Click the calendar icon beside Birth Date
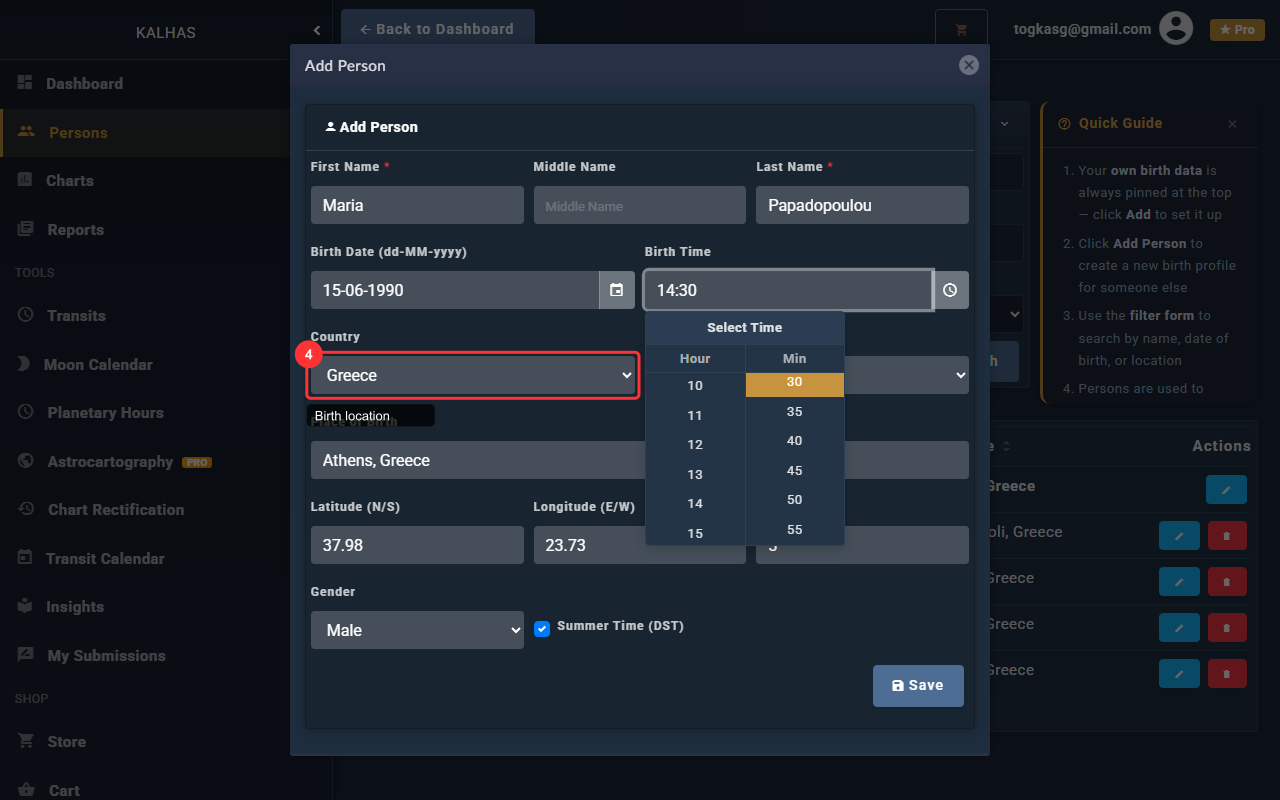The image size is (1280, 800). pyautogui.click(x=616, y=290)
